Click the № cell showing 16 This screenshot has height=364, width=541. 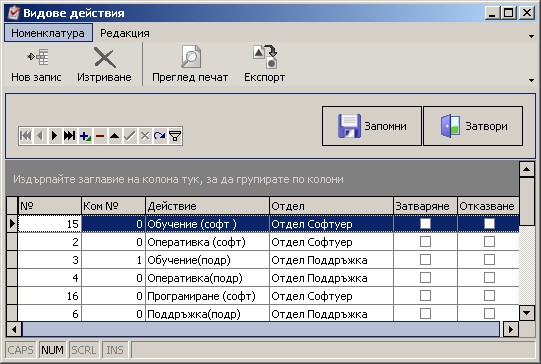49,296
